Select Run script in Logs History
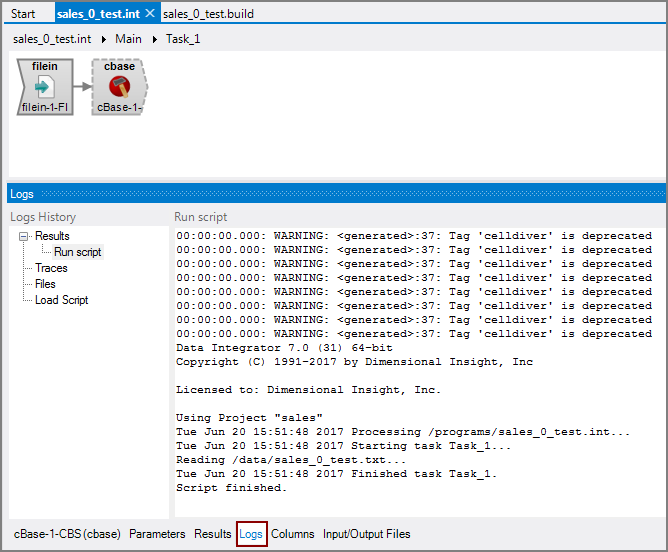 point(77,252)
